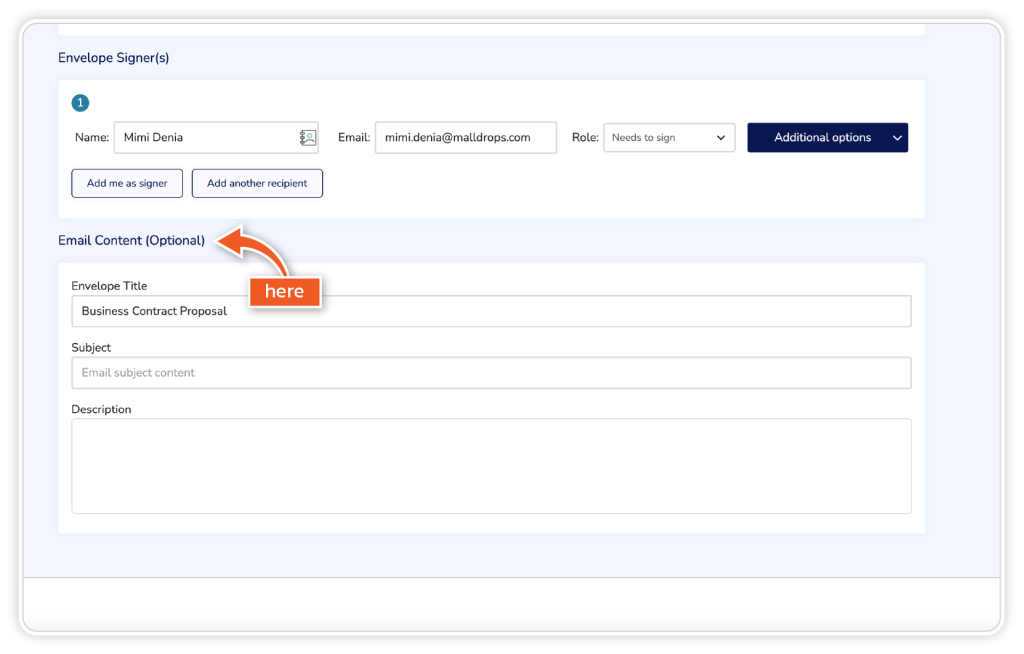Open the Role 'Needs to sign' dropdown
The width and height of the screenshot is (1024, 654).
click(x=669, y=138)
